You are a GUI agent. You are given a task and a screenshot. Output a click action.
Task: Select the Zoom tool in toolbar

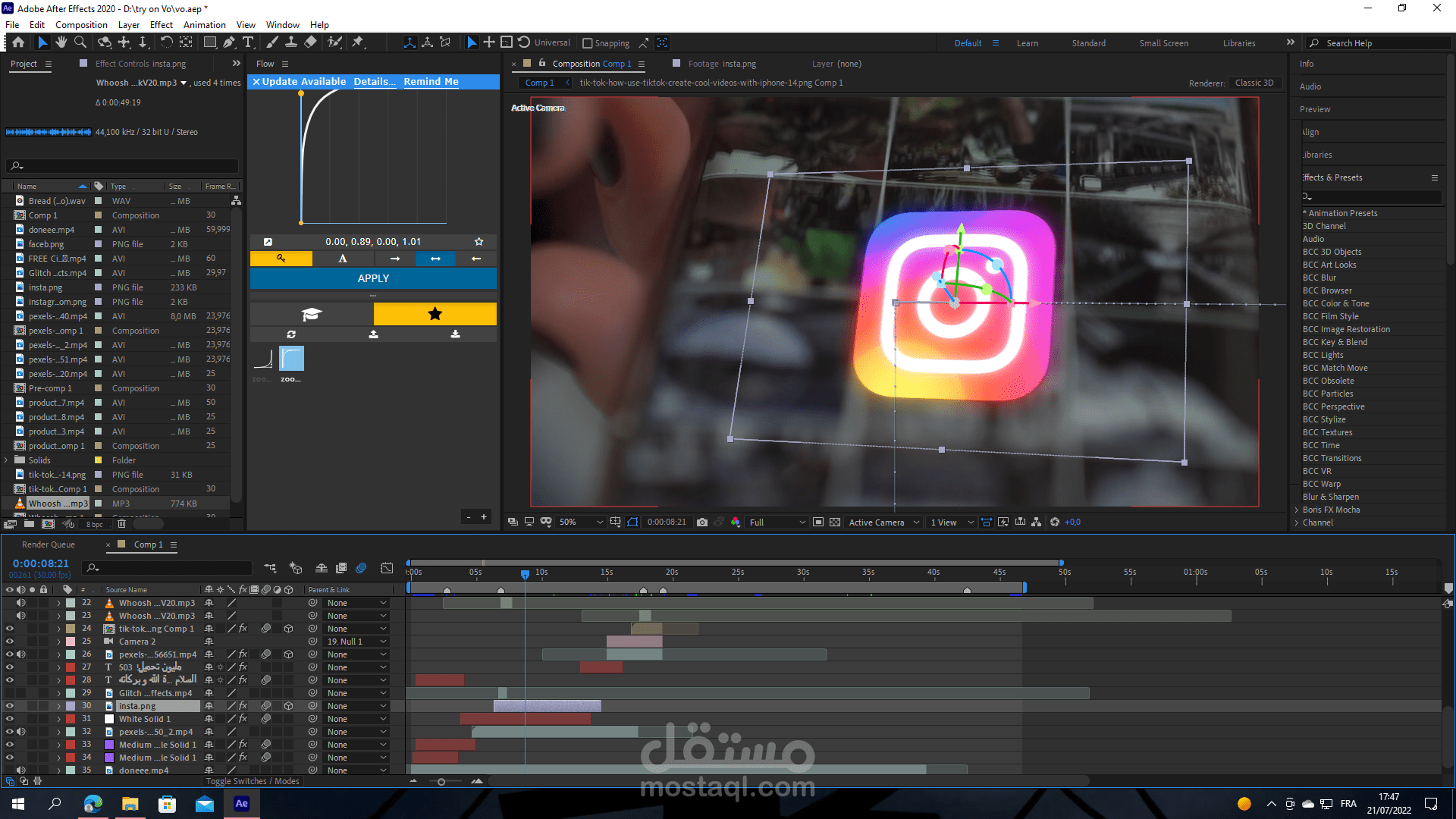(x=80, y=42)
